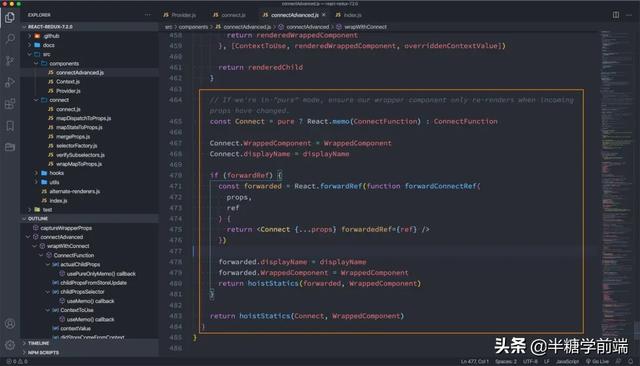Screen dimensions: 640x366
Task: Click line number 470 in gutter
Action: (176, 175)
